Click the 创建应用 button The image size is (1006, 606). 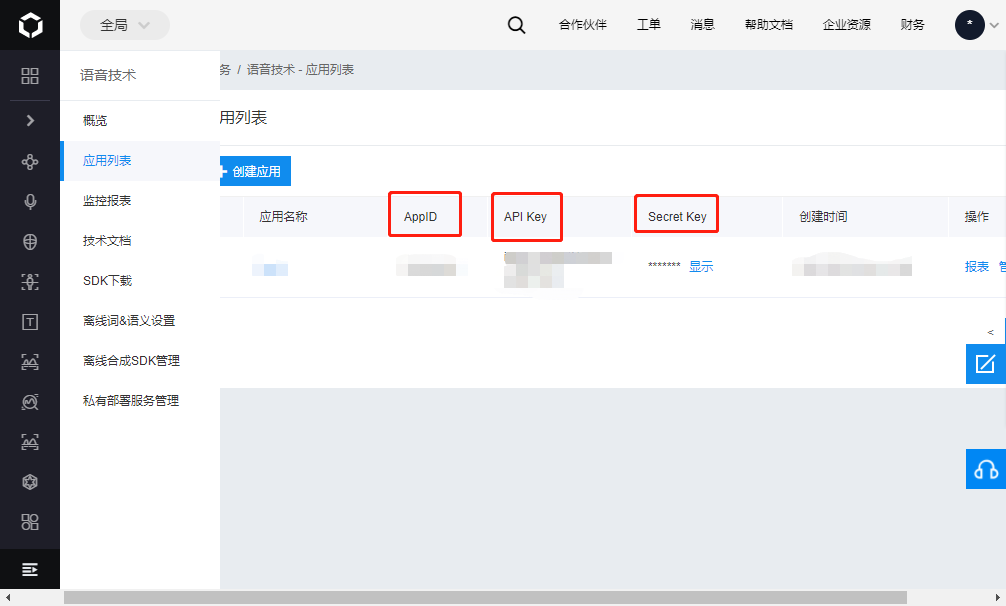pos(254,171)
